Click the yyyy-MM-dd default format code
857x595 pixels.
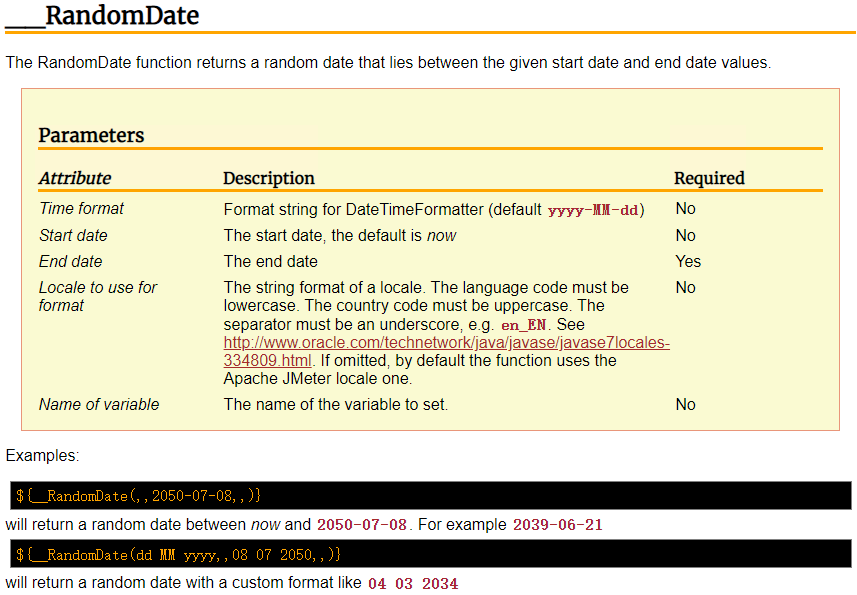pos(594,211)
